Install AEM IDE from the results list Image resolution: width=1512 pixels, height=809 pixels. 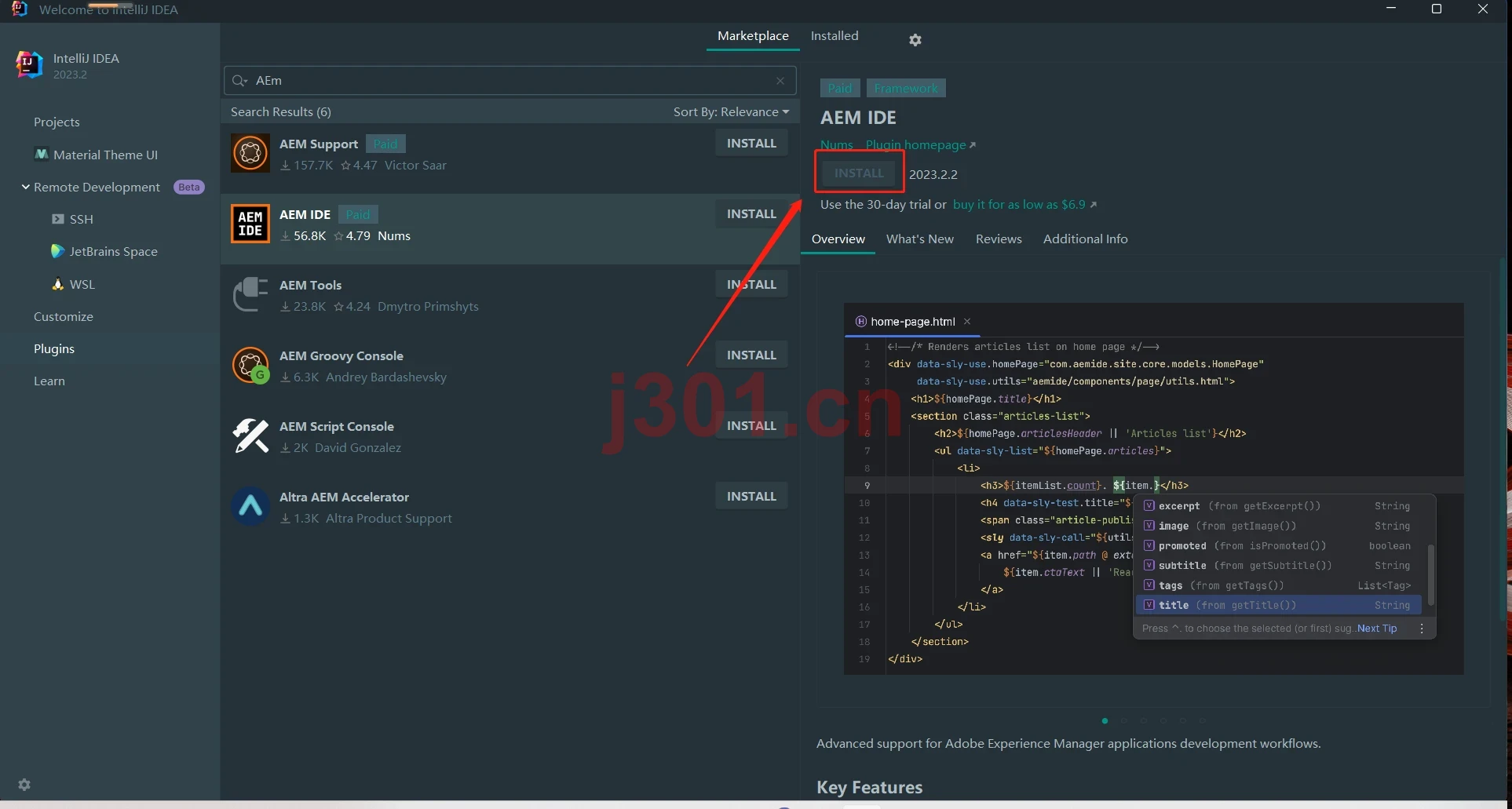tap(751, 213)
